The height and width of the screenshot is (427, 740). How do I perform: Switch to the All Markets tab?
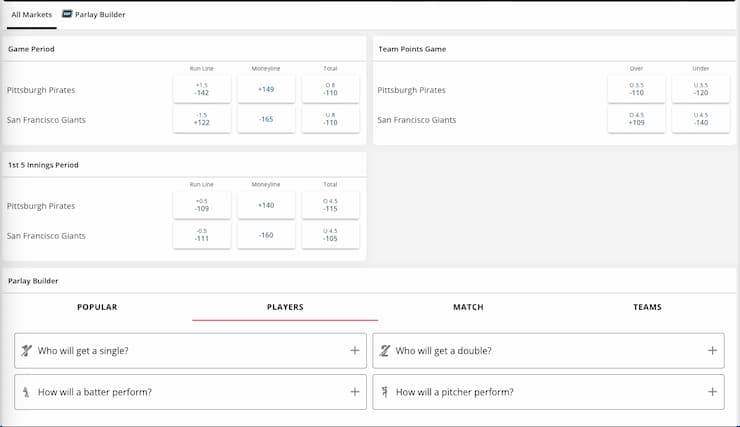[31, 16]
